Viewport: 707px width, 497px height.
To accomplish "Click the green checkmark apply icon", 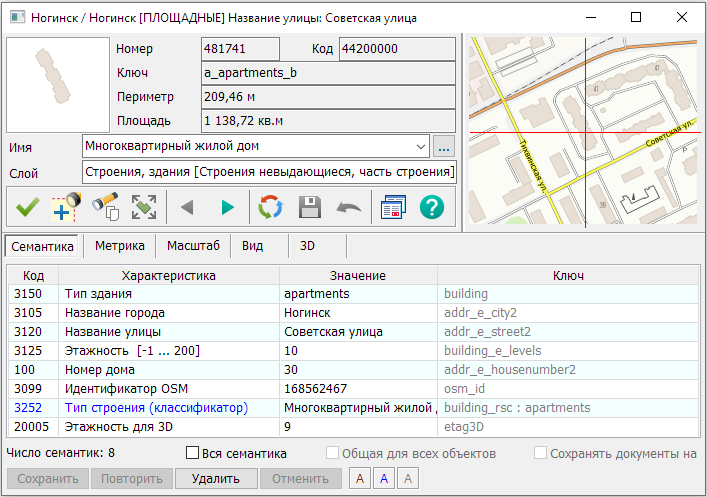I will click(27, 207).
